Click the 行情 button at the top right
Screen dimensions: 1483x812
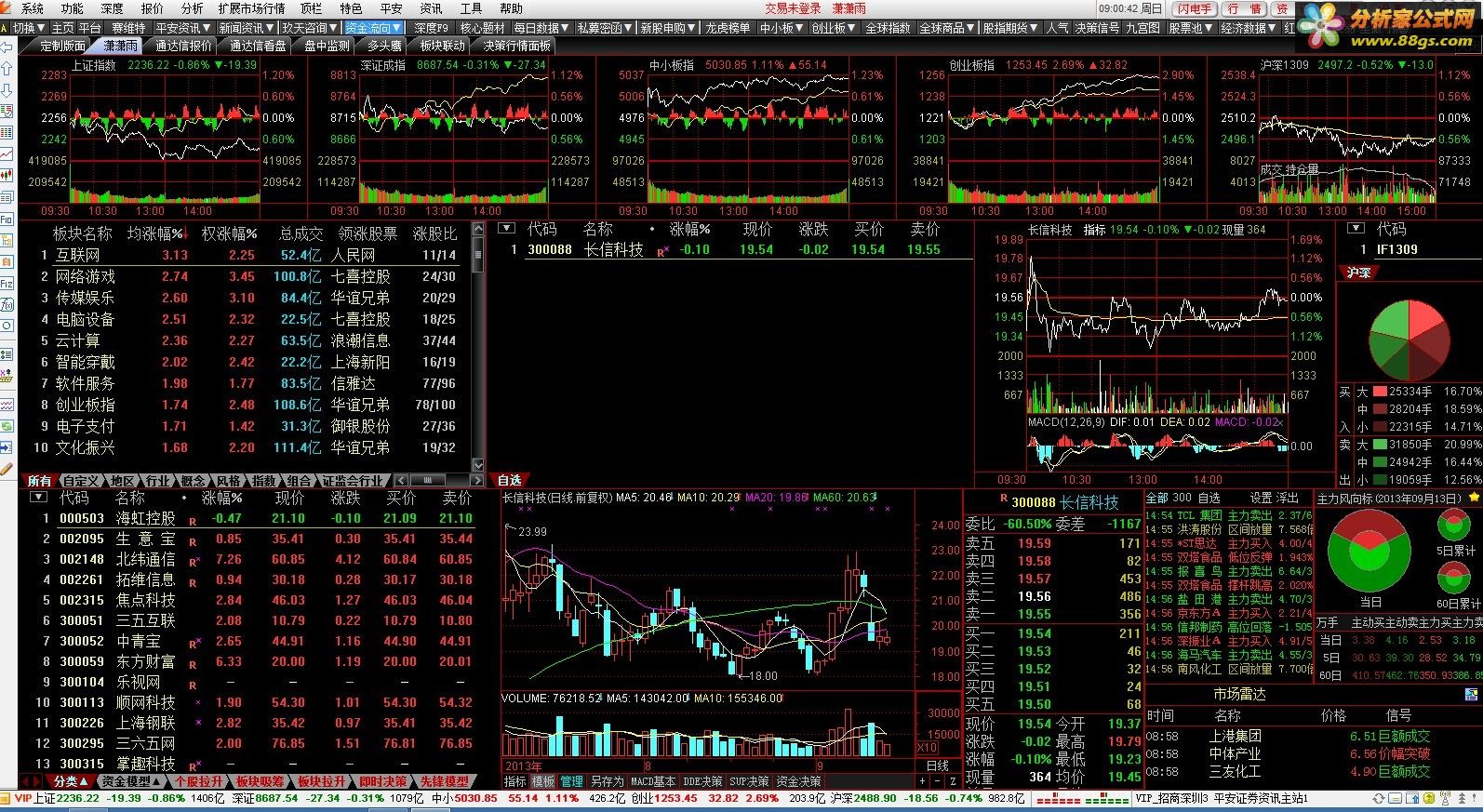click(x=1244, y=8)
